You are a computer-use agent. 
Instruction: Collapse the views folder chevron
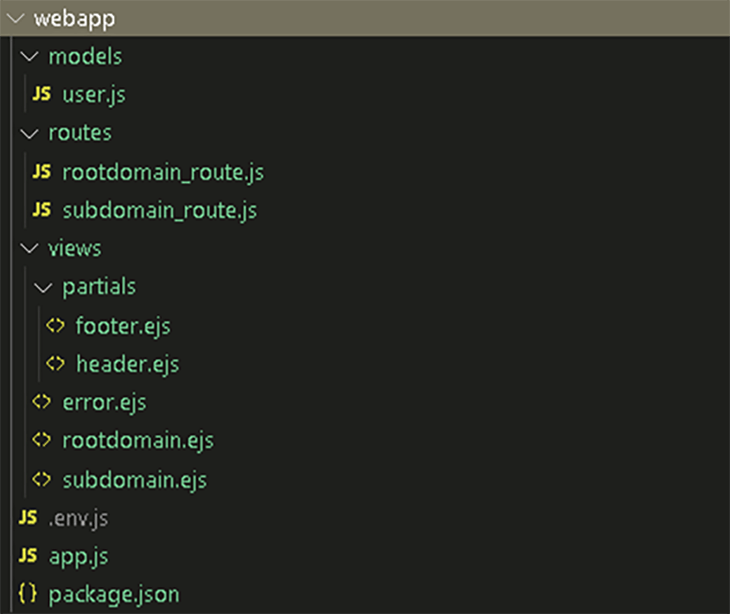[29, 249]
